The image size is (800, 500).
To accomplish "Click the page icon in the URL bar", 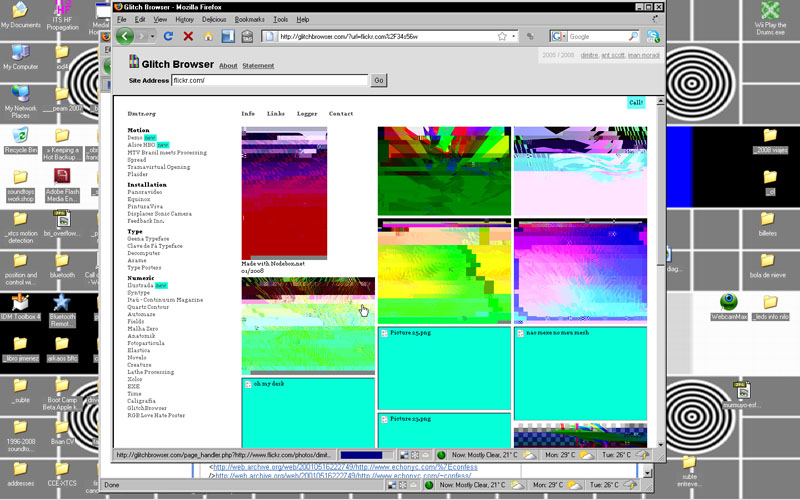I will coord(269,36).
